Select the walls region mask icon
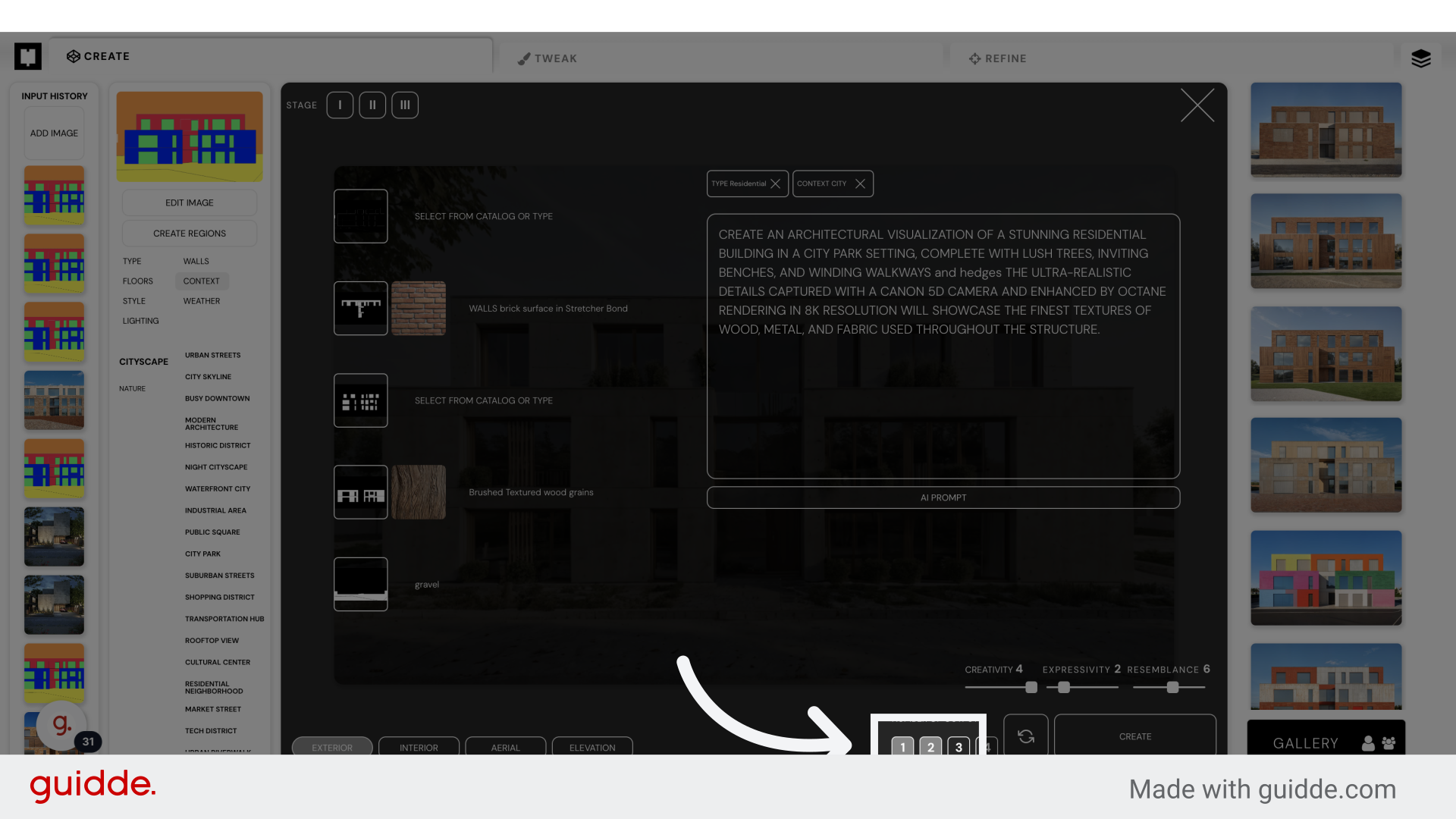The width and height of the screenshot is (1456, 819). [361, 309]
